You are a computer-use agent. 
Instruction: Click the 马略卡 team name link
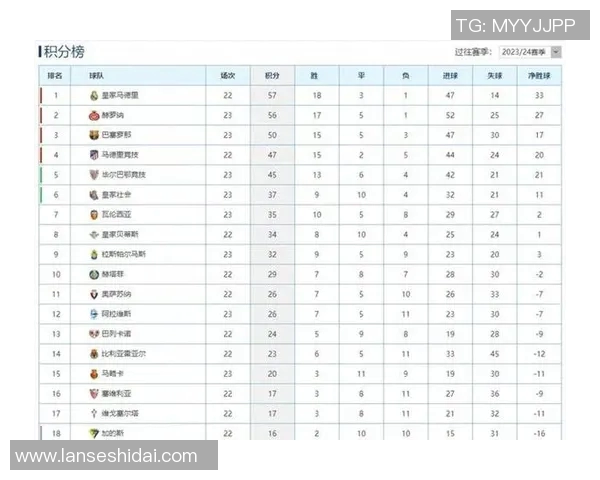114,374
